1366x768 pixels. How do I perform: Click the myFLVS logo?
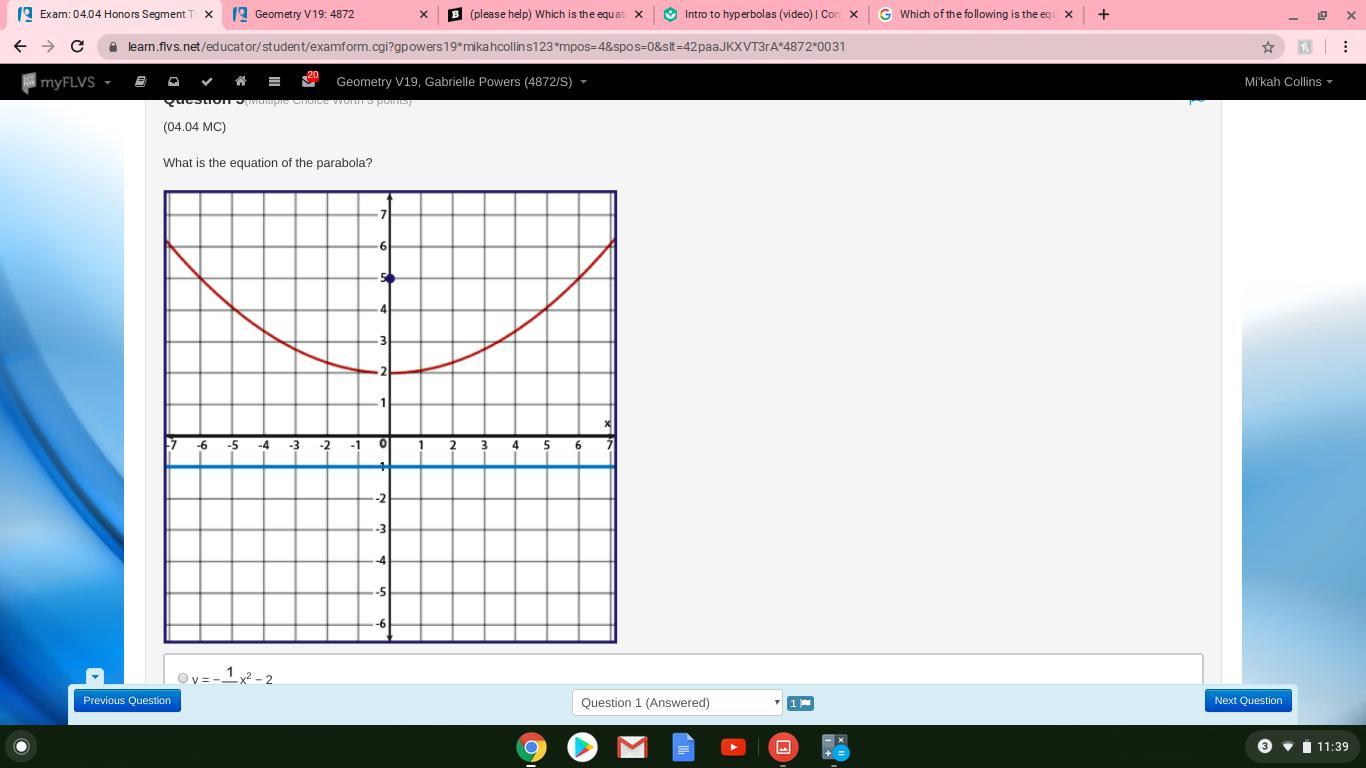(59, 82)
